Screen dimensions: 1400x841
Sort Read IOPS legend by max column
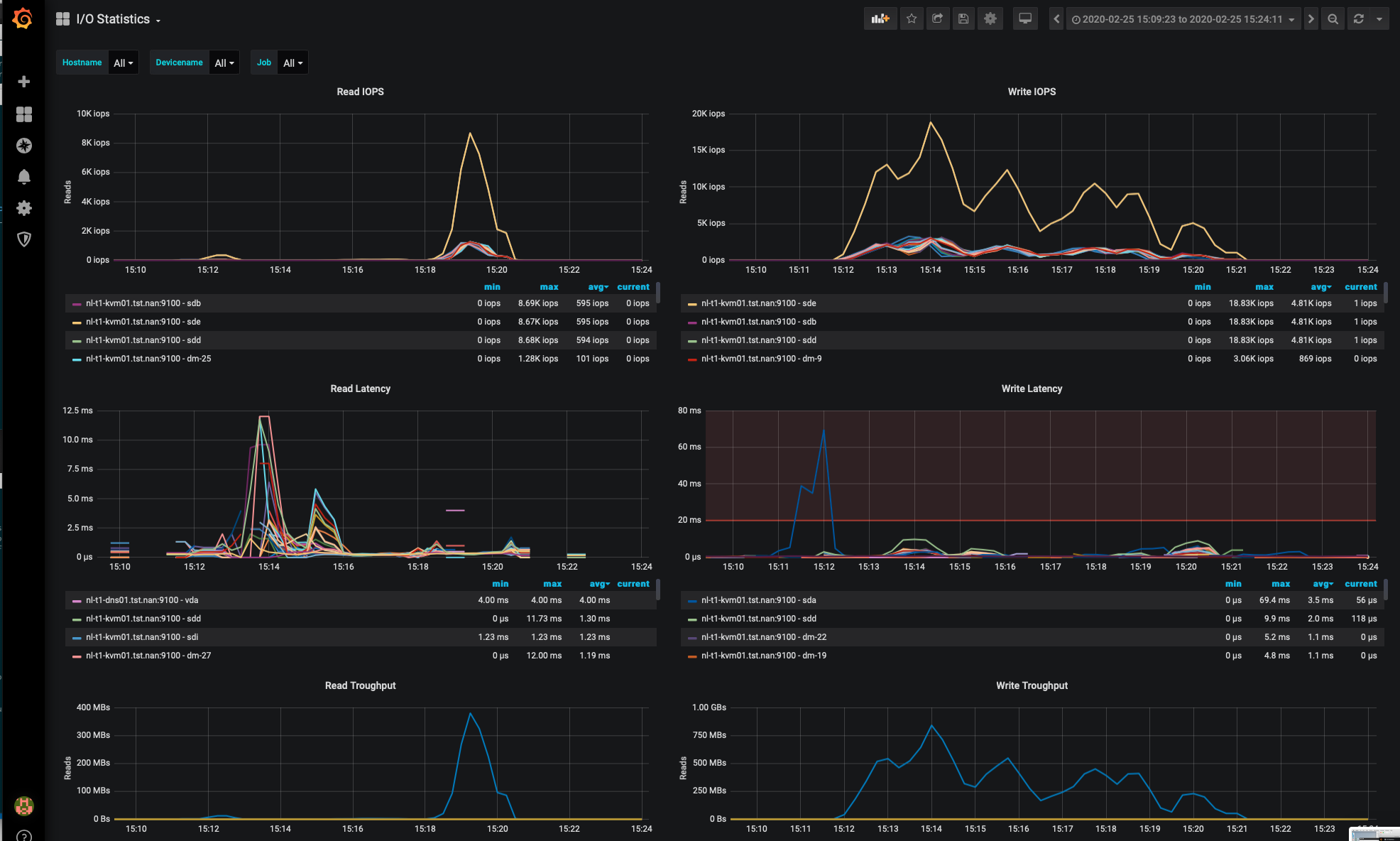click(549, 287)
